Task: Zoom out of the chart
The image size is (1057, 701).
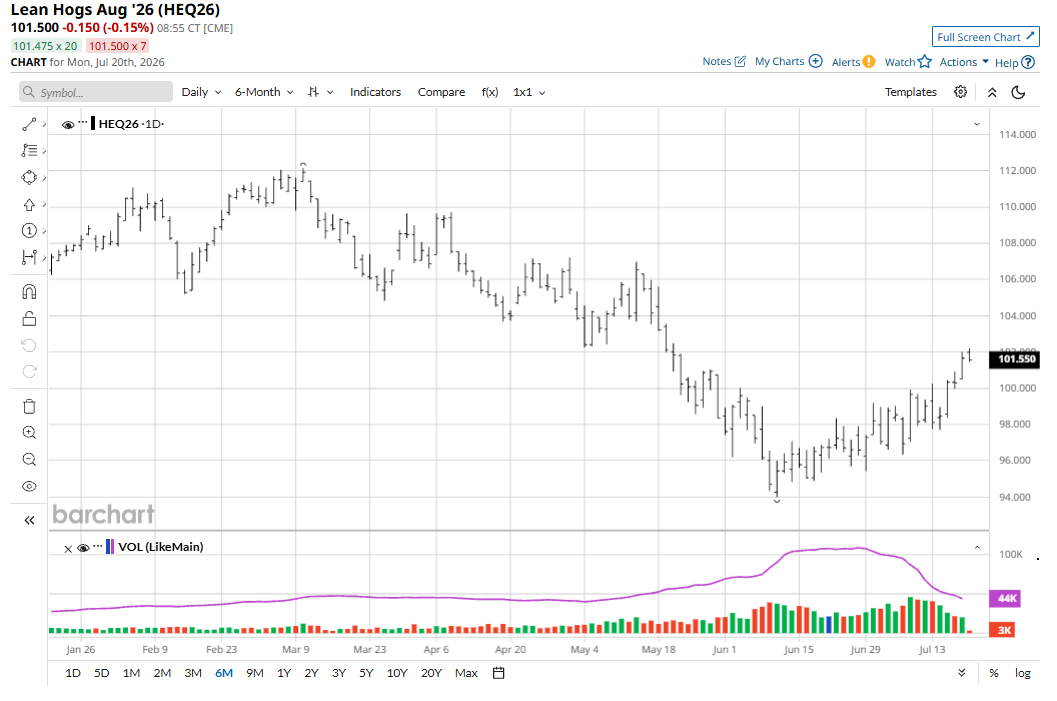Action: [29, 460]
